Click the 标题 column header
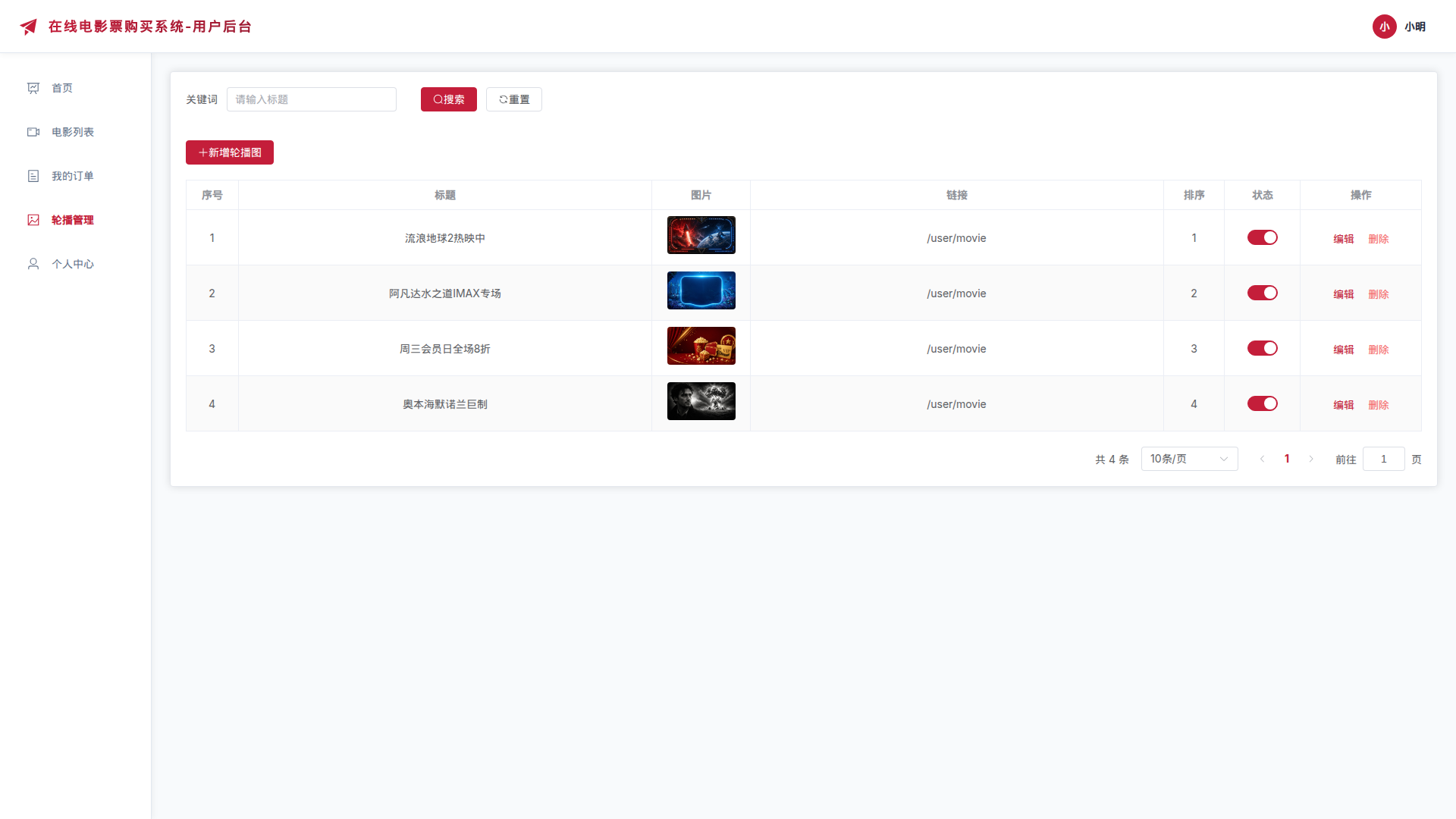The image size is (1456, 819). tap(445, 195)
